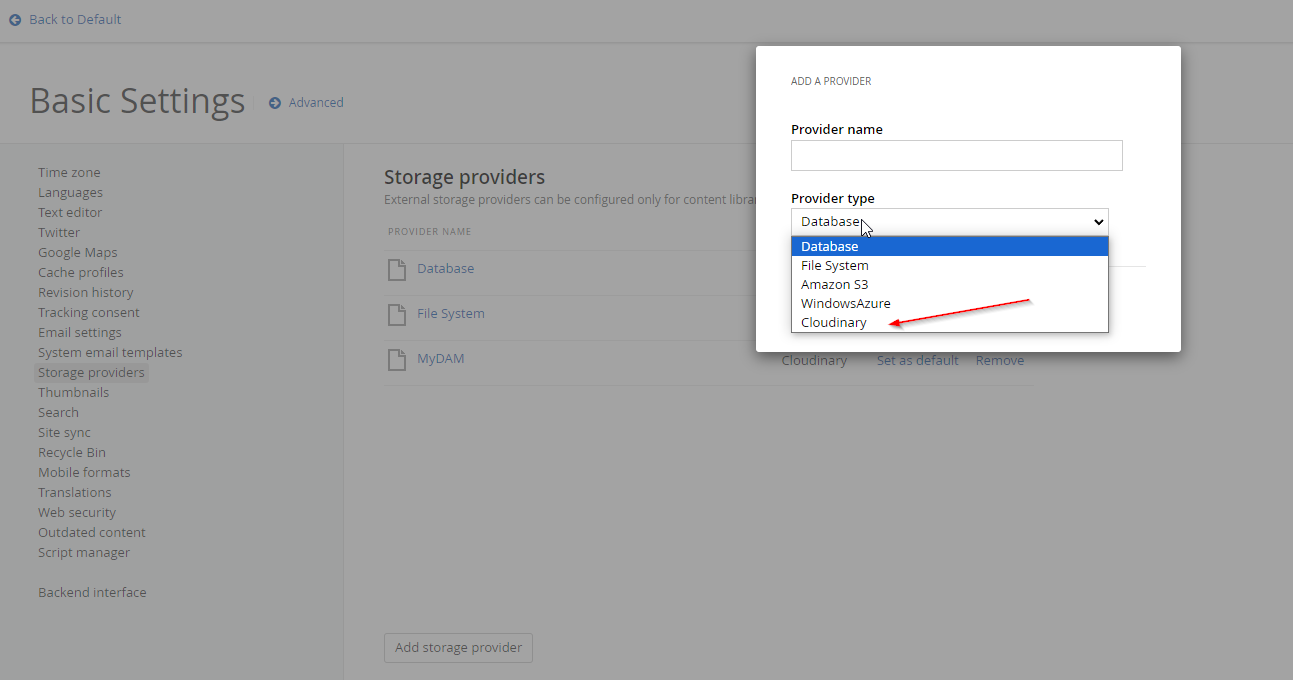Open the Database provider link

pyautogui.click(x=445, y=269)
